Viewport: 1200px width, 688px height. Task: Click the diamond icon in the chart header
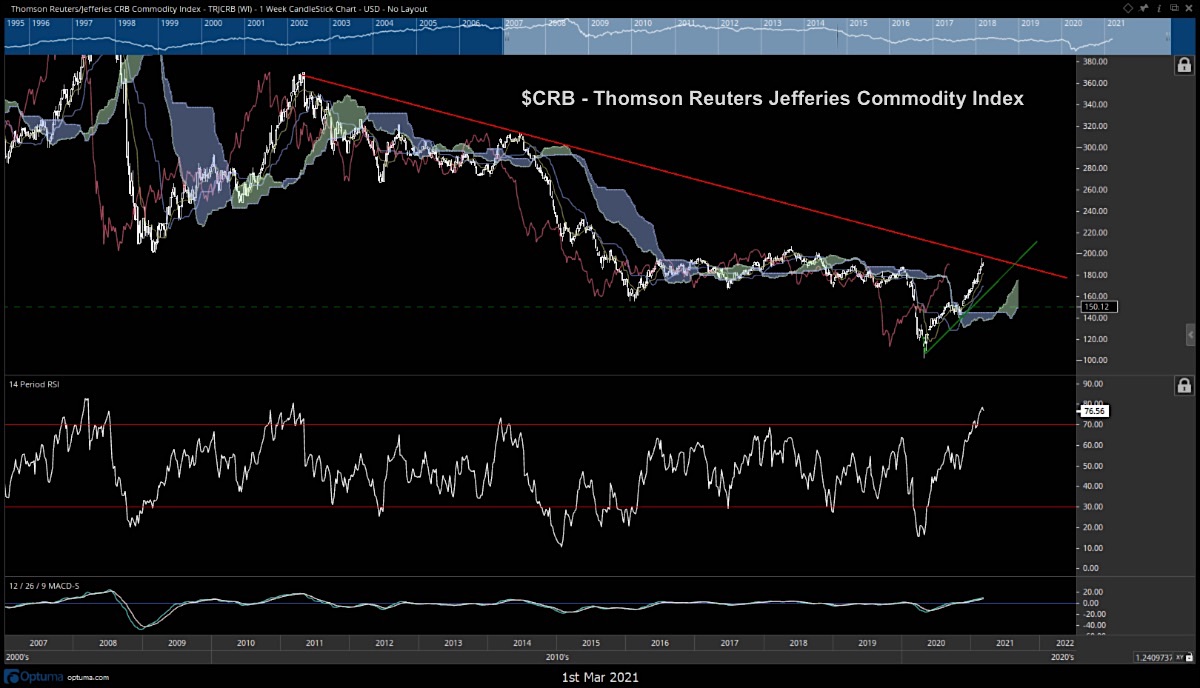tap(1128, 8)
